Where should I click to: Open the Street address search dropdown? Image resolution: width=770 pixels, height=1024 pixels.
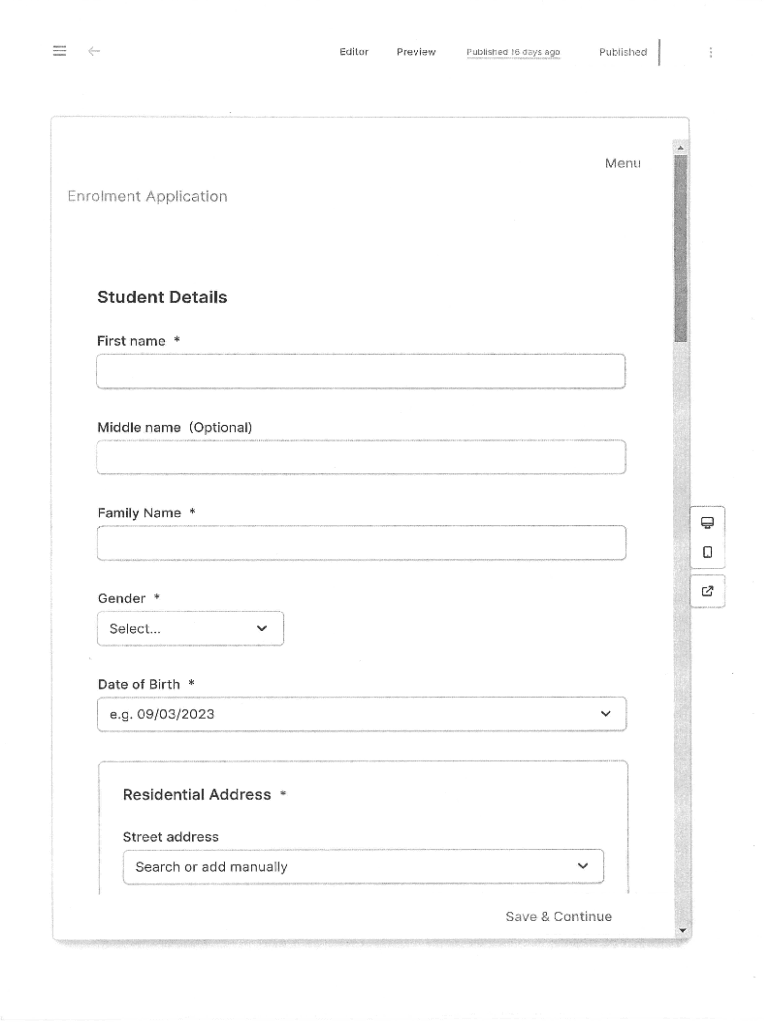[363, 867]
